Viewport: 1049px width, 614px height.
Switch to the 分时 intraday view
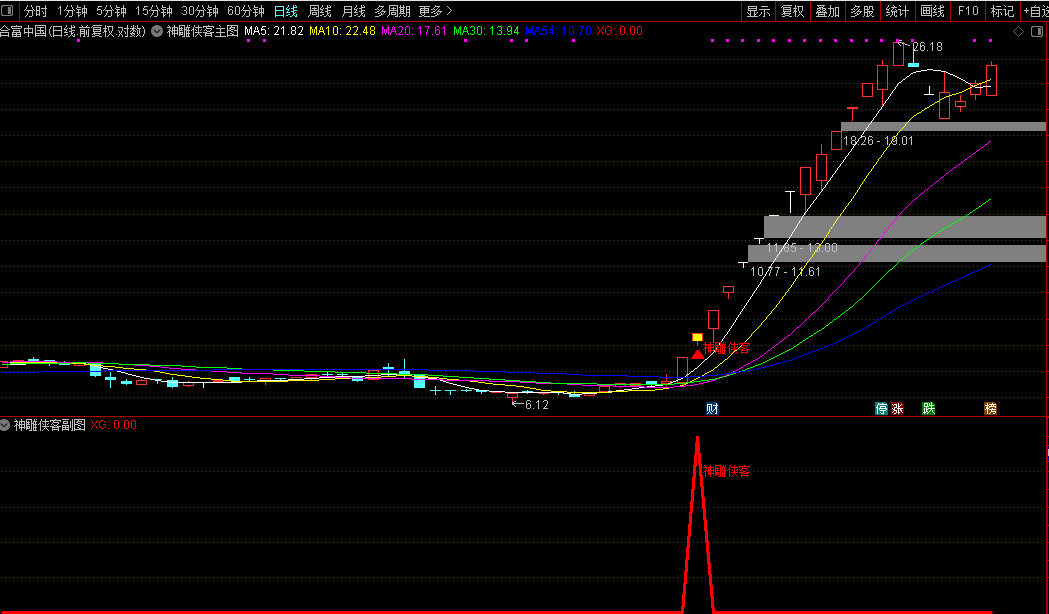tap(35, 11)
